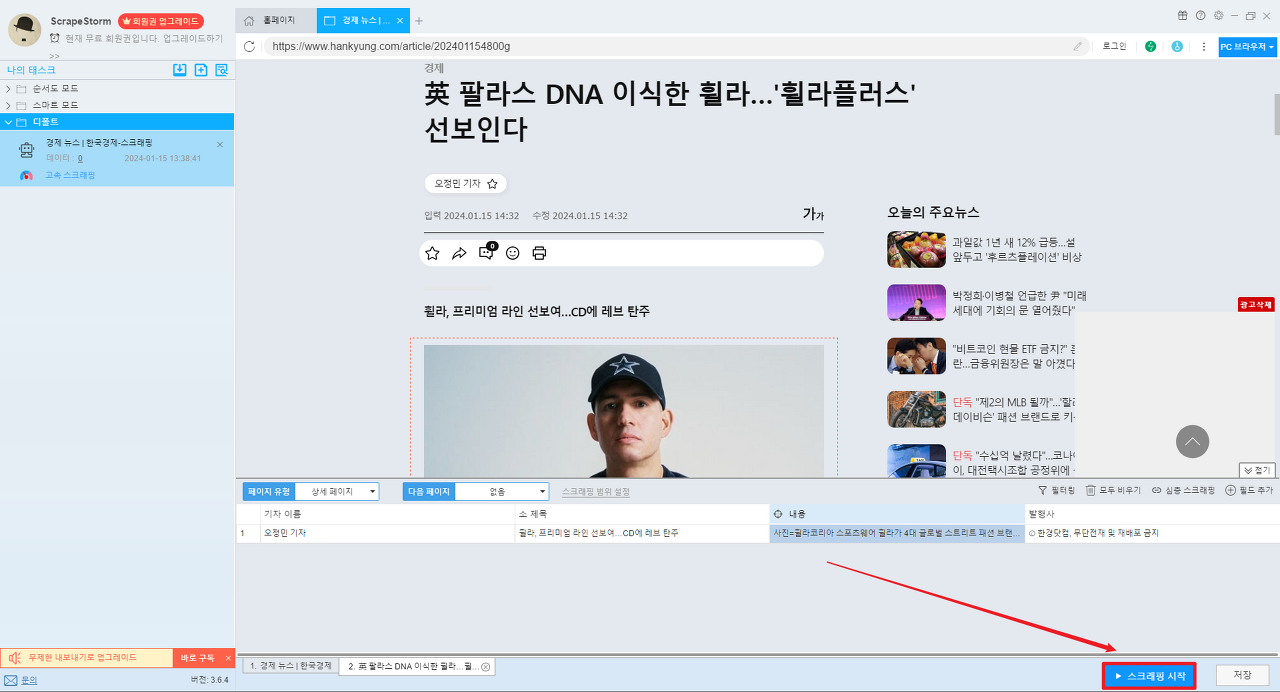Click the 접기 collapse button
This screenshot has height=692, width=1280.
[1257, 469]
